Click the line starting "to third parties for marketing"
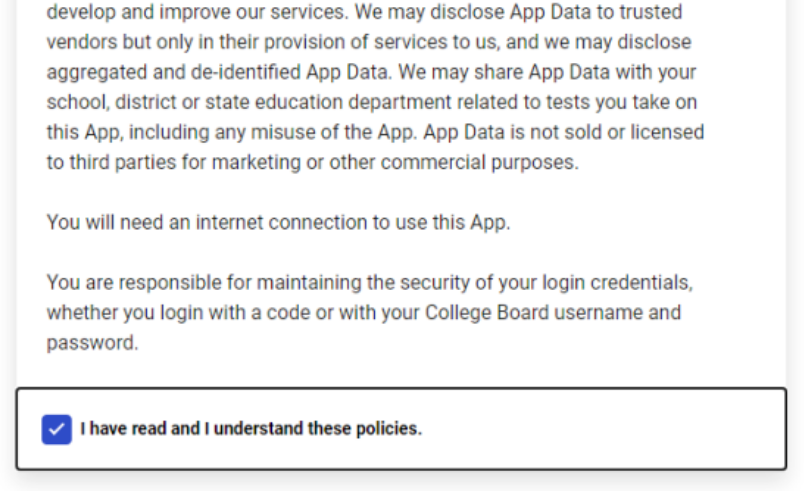 [312, 162]
